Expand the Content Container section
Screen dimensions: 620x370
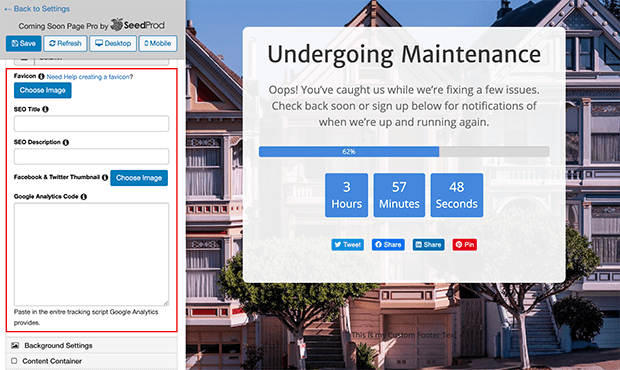[x=91, y=361]
